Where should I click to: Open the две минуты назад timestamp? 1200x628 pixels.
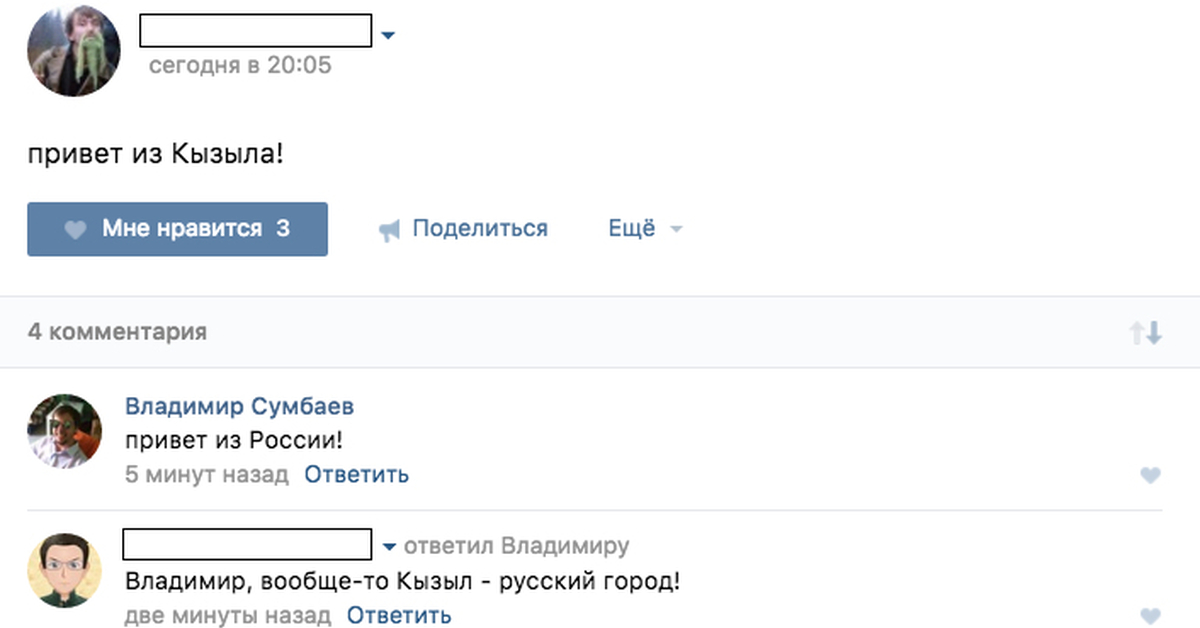228,615
